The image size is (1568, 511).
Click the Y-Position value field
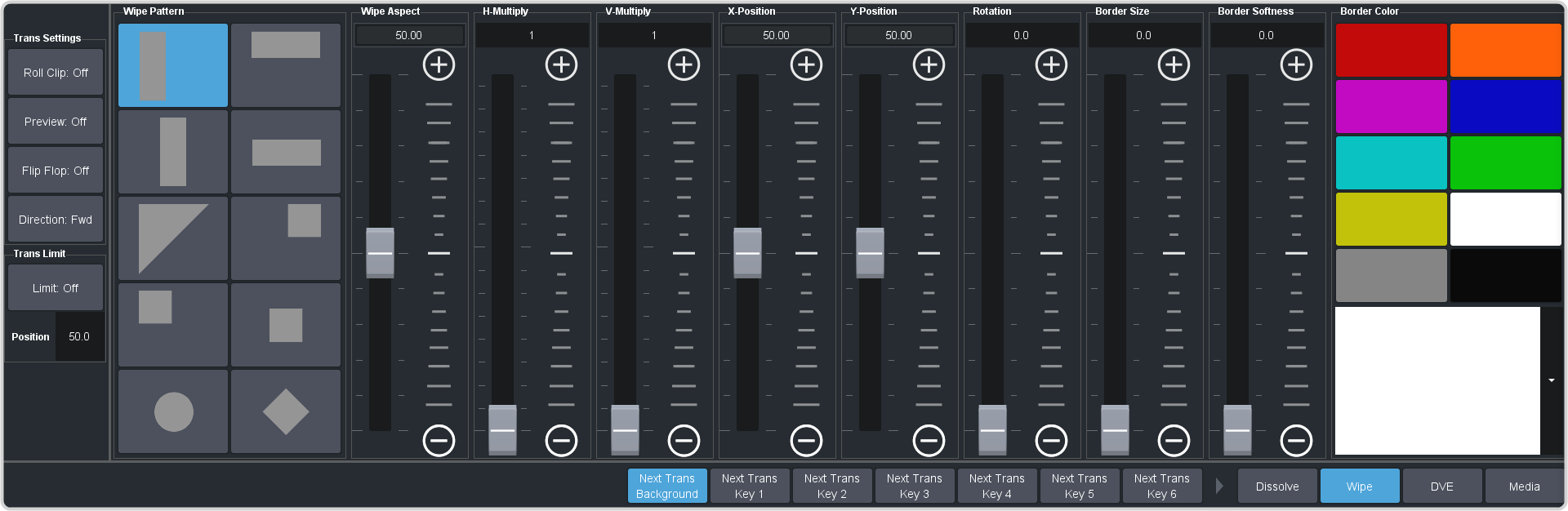899,35
